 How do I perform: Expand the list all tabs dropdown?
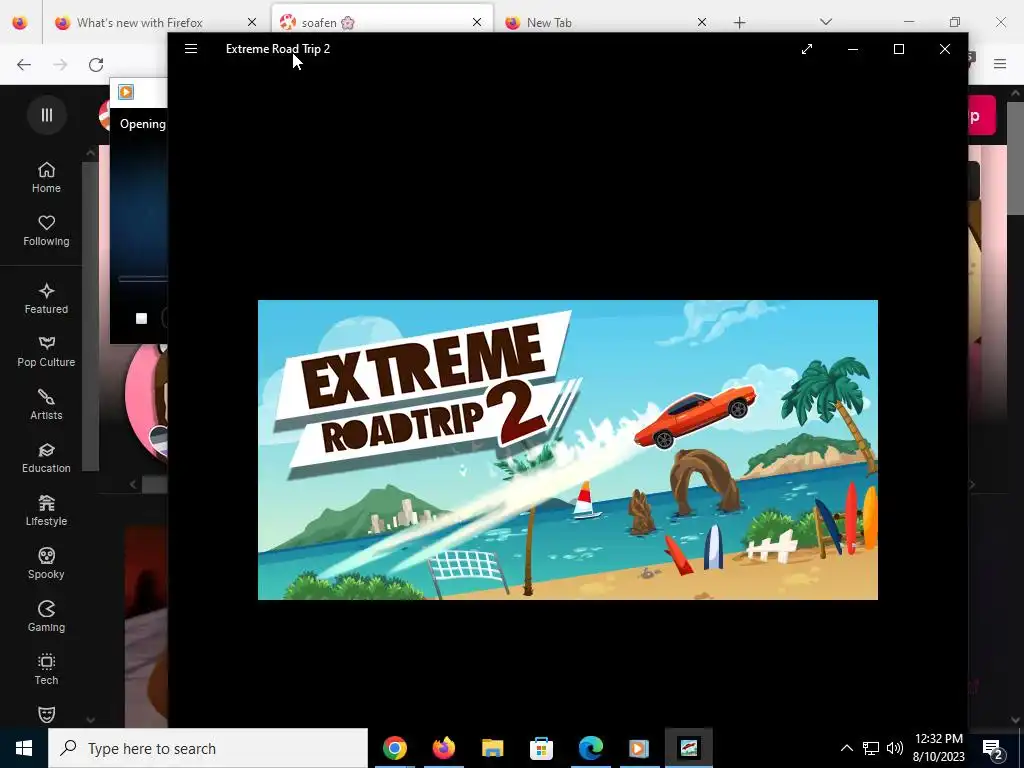point(826,22)
